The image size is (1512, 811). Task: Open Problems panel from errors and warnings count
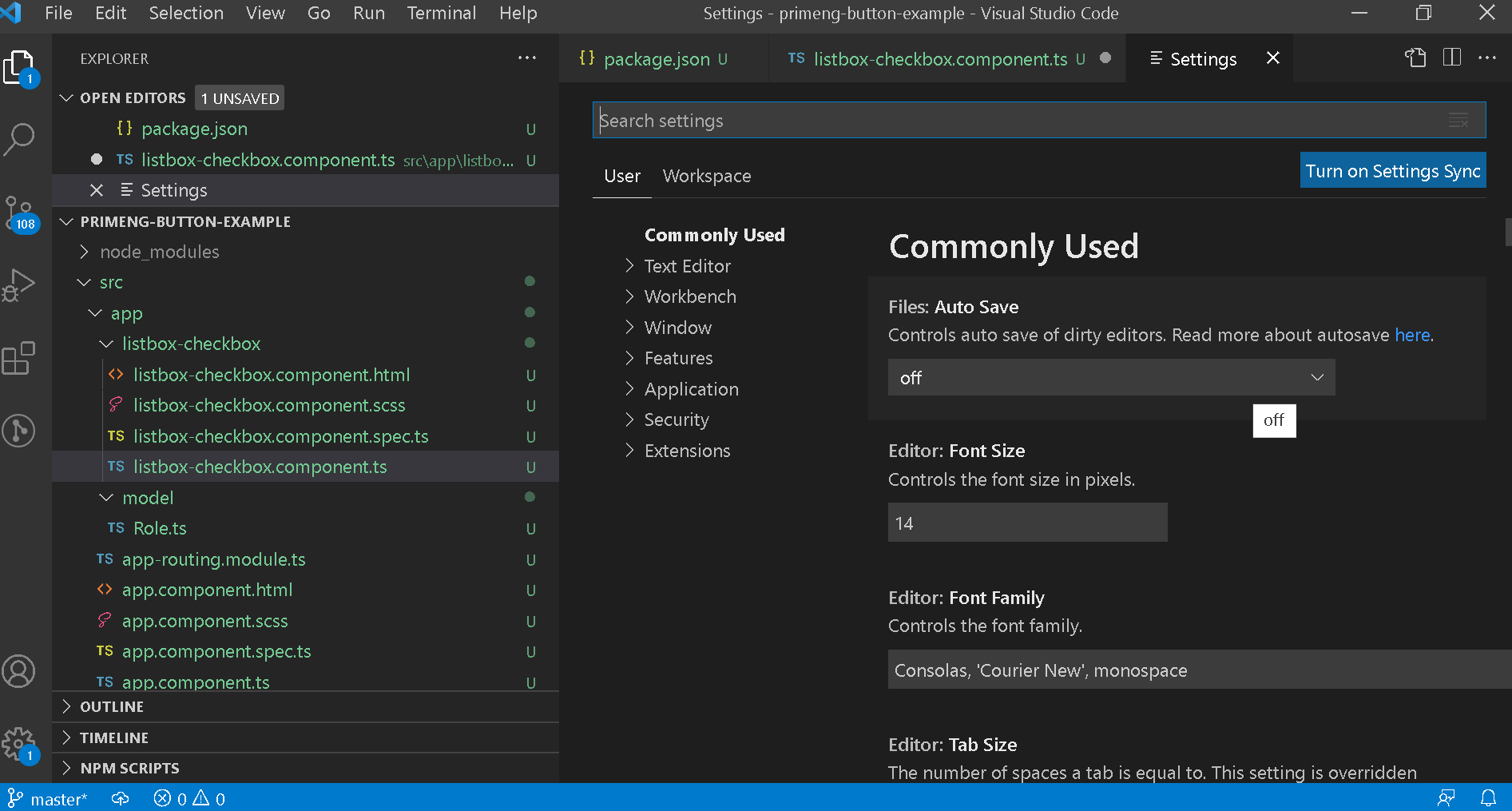189,798
